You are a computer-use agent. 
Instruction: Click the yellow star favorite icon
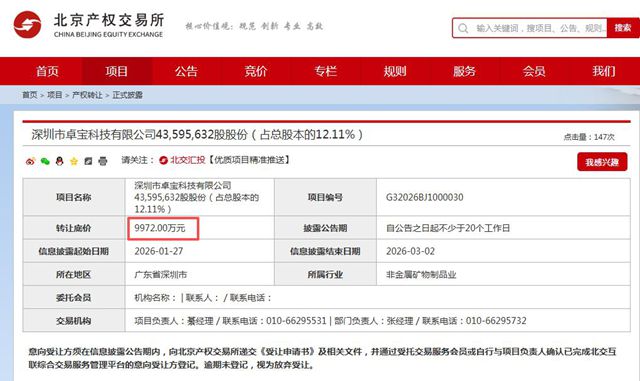tap(74, 161)
